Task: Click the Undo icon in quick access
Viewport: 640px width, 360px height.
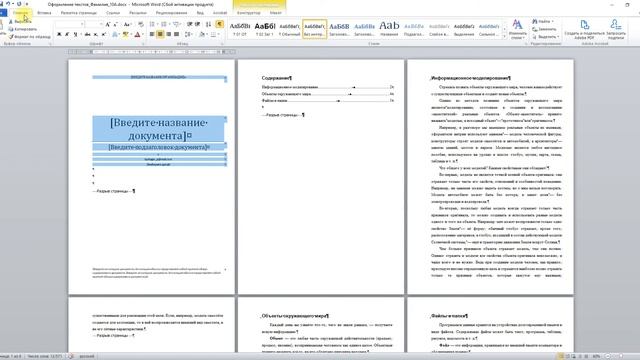Action: pos(8,4)
